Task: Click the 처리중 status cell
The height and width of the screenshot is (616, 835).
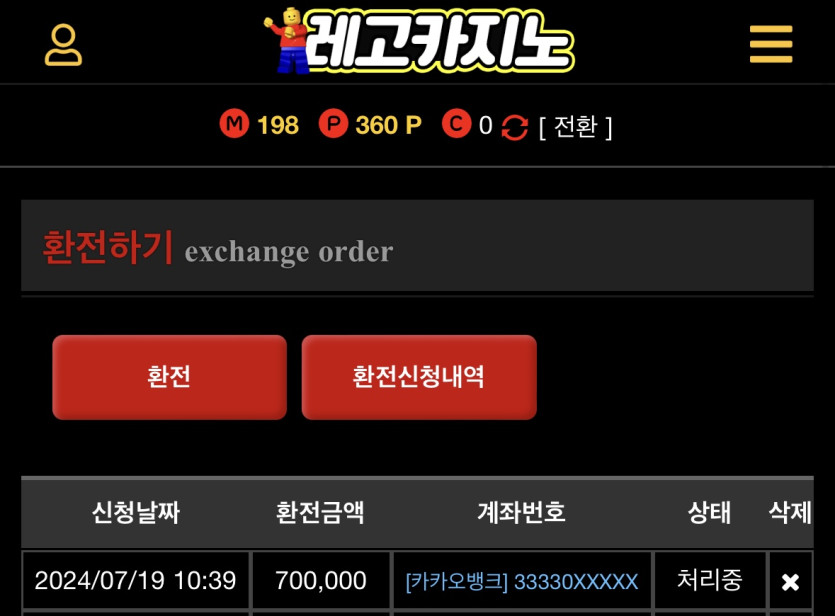Action: click(x=709, y=580)
